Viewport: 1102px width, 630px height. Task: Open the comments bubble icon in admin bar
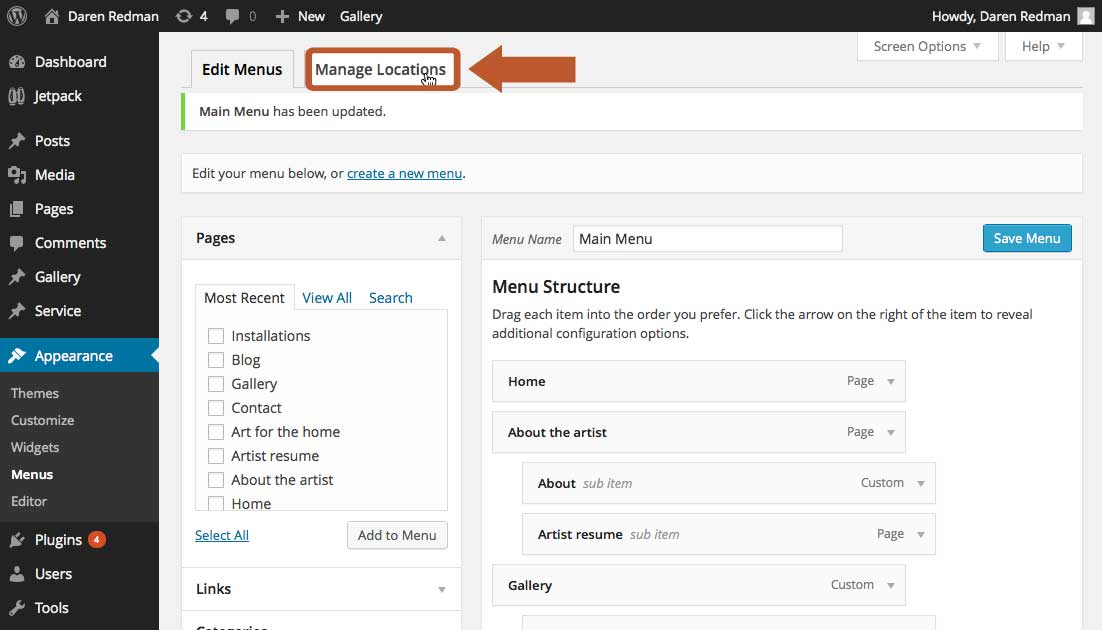(x=232, y=16)
